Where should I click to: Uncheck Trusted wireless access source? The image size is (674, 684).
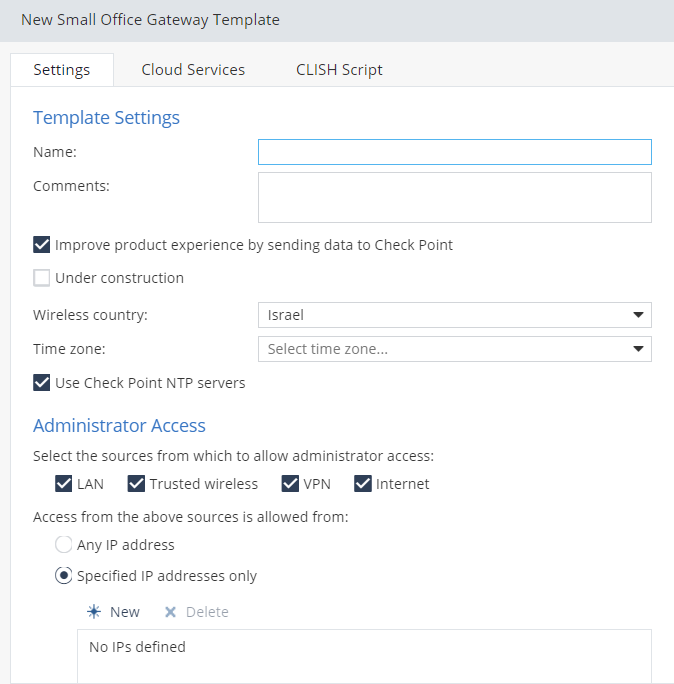pyautogui.click(x=136, y=484)
